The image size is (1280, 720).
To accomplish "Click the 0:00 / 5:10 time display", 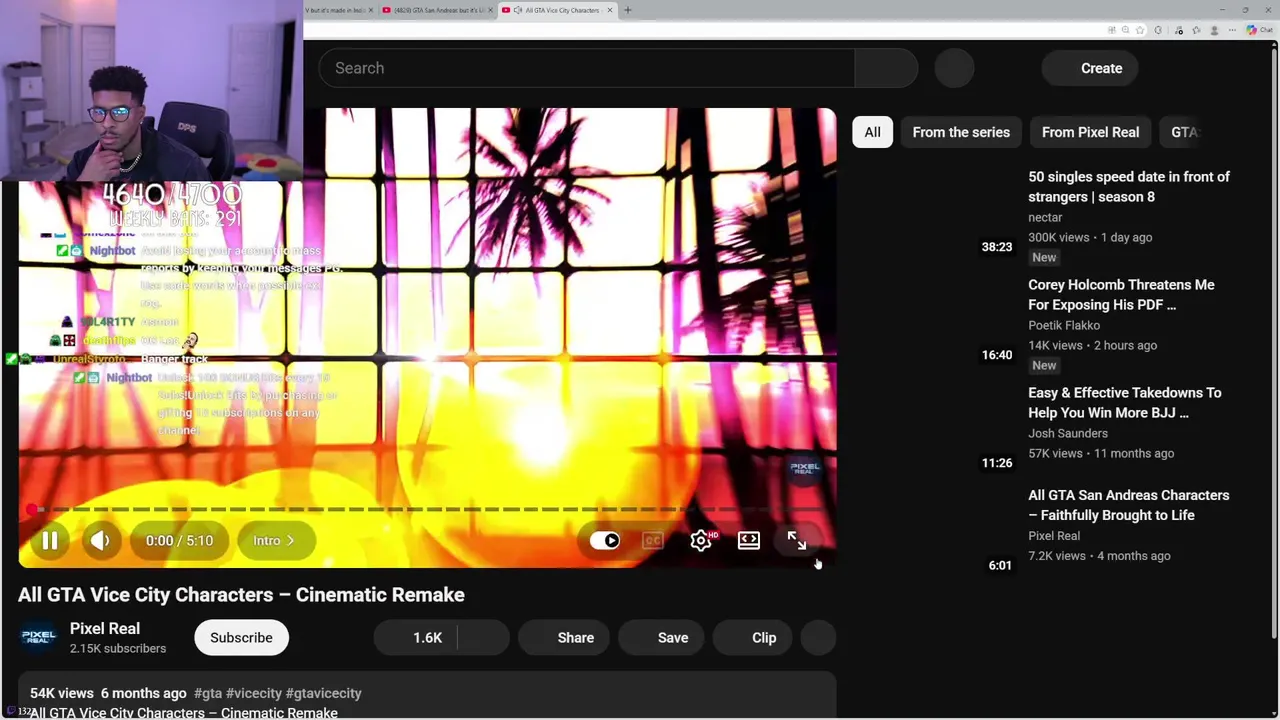I will pos(179,540).
